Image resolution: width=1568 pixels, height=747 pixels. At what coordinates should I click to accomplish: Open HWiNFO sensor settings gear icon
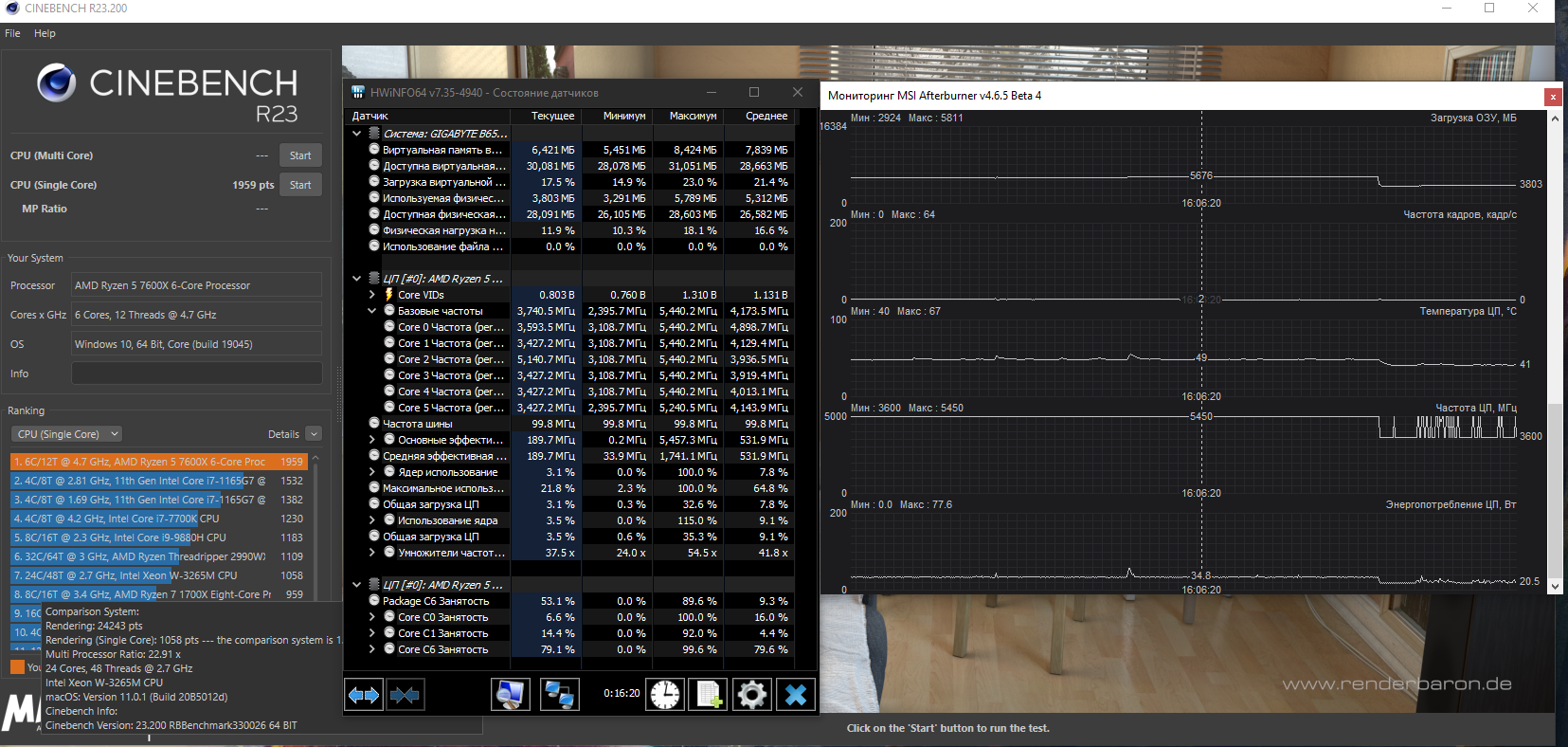point(752,695)
